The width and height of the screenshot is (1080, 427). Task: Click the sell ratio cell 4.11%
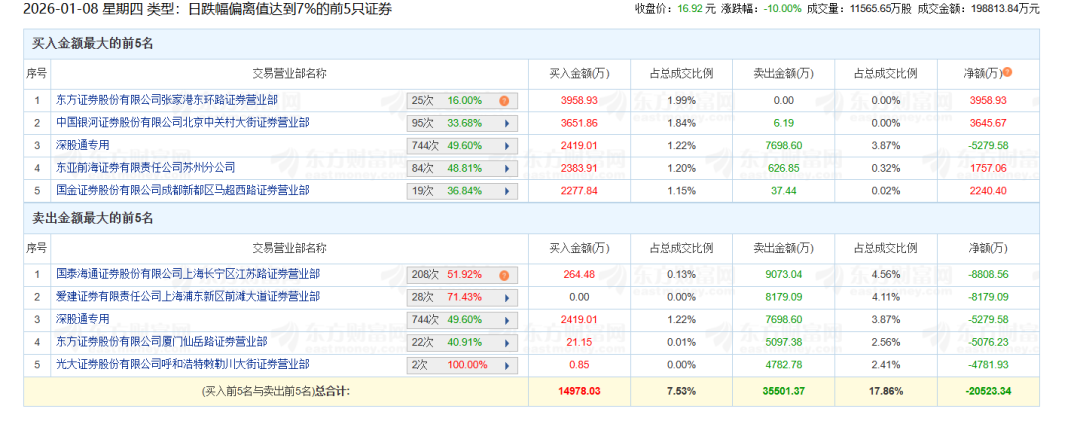pyautogui.click(x=885, y=297)
